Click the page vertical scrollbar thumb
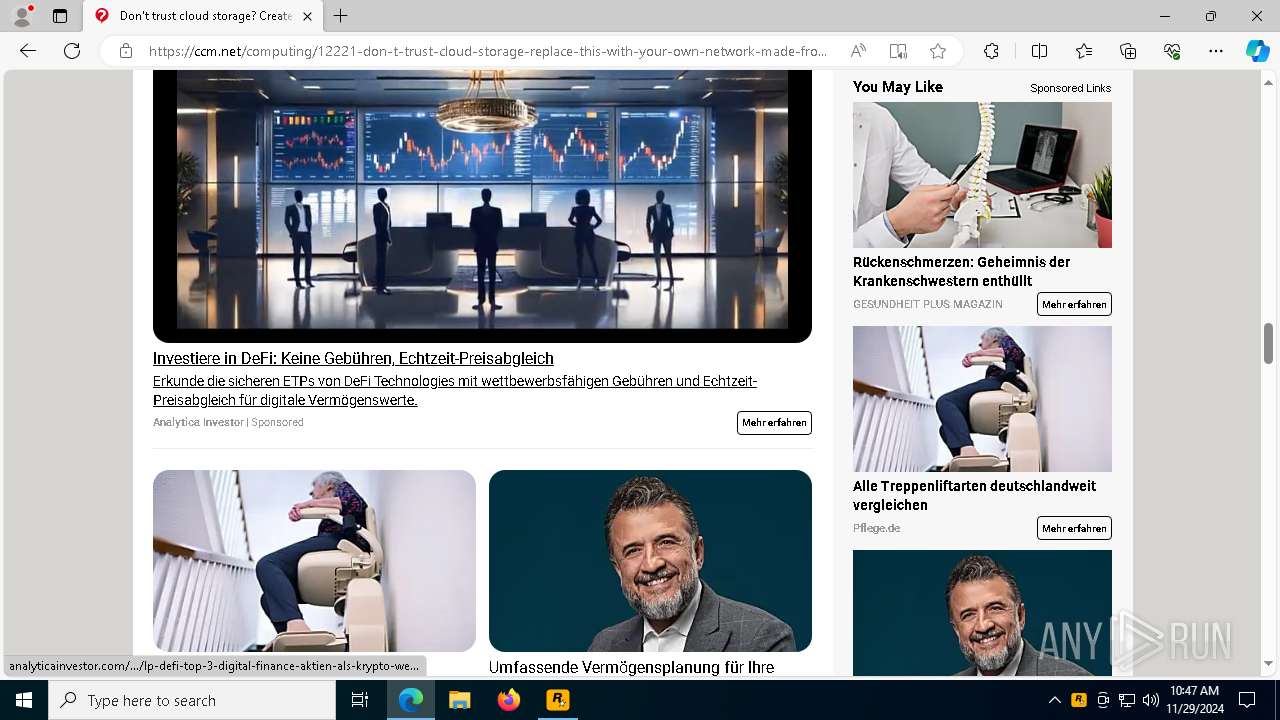This screenshot has width=1280, height=720. [x=1268, y=343]
